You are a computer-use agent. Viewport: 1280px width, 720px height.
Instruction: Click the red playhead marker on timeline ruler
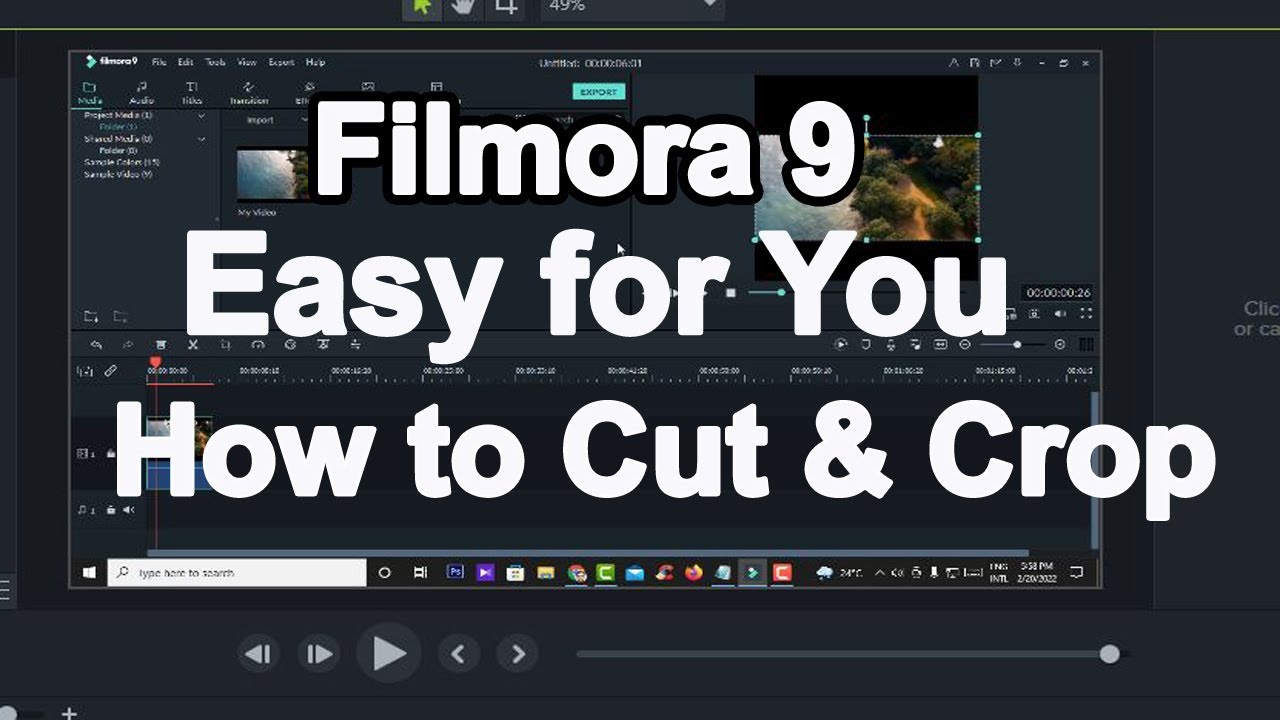click(x=155, y=363)
